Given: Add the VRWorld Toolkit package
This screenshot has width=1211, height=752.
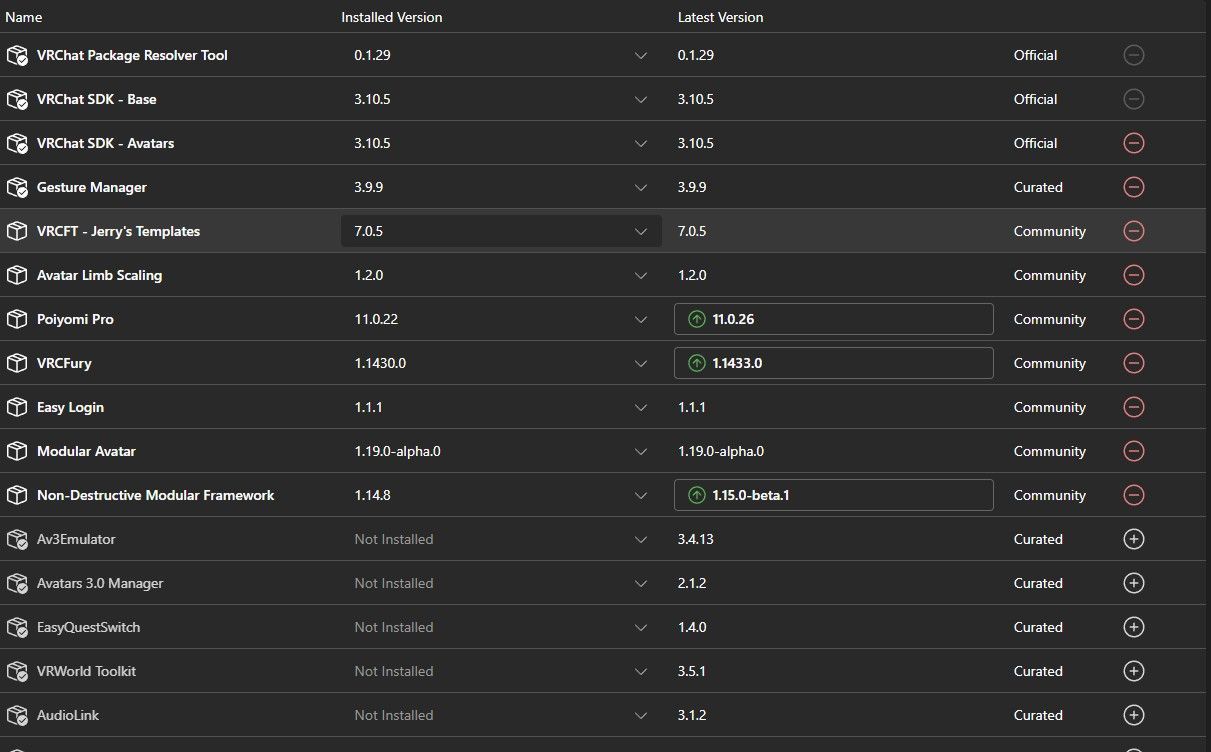Looking at the screenshot, I should point(1133,671).
